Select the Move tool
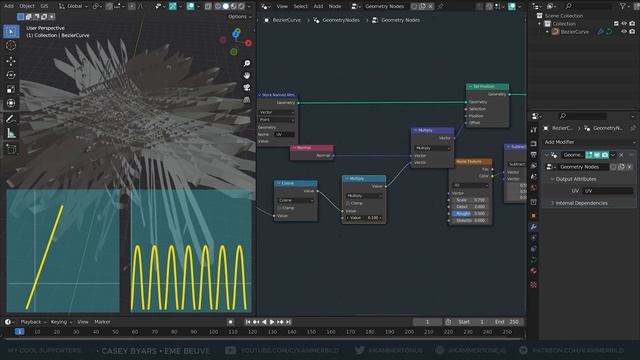The height and width of the screenshot is (360, 640). (x=11, y=61)
